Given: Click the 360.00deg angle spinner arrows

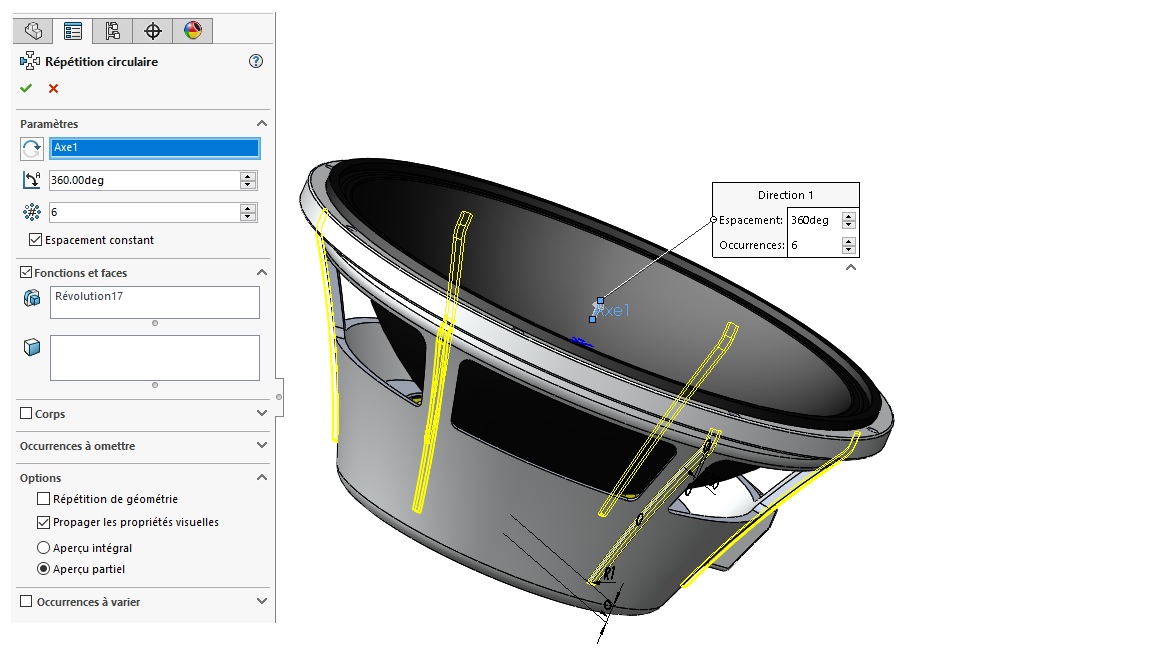Looking at the screenshot, I should click(x=248, y=180).
